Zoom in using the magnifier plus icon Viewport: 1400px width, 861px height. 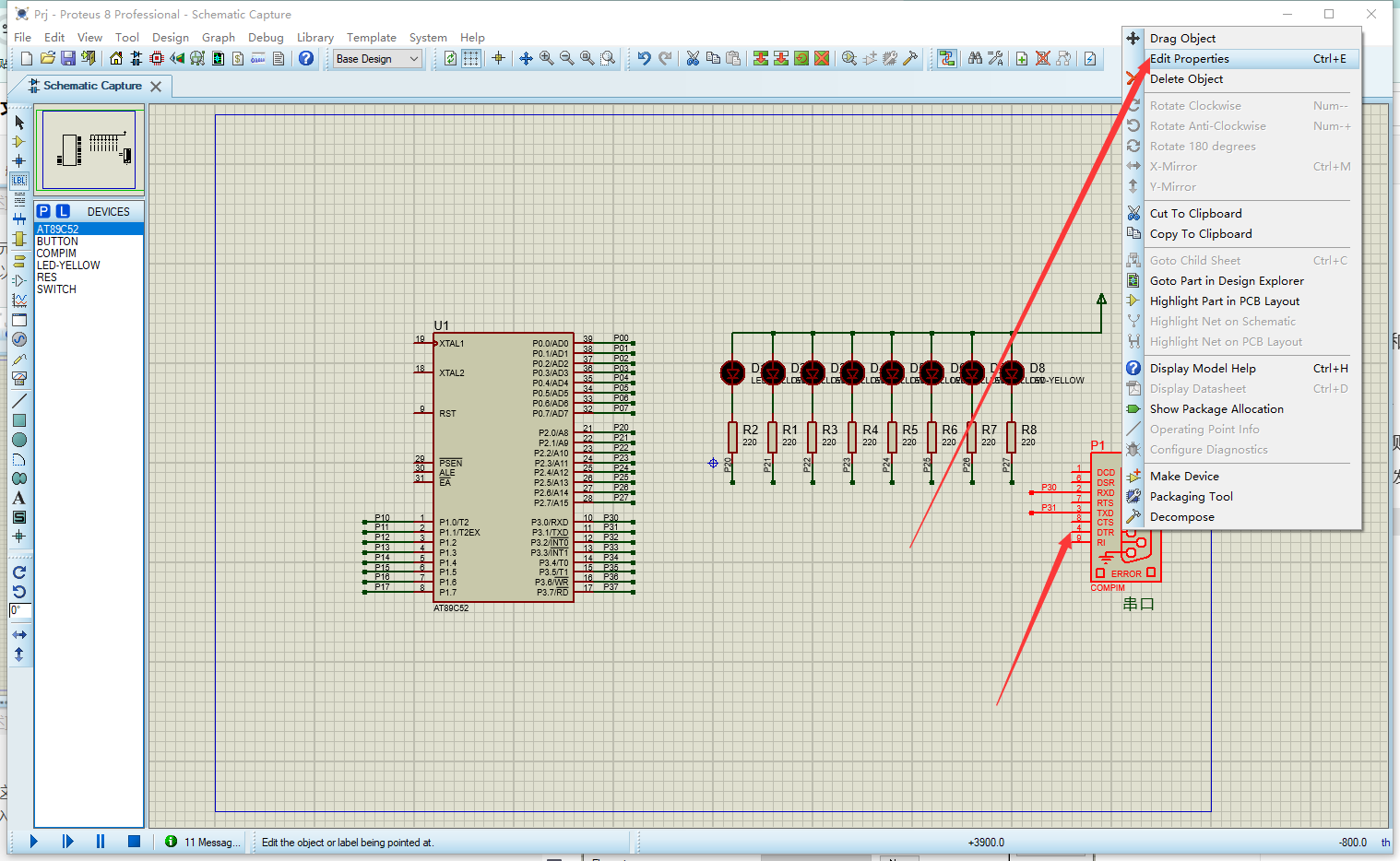(x=547, y=58)
